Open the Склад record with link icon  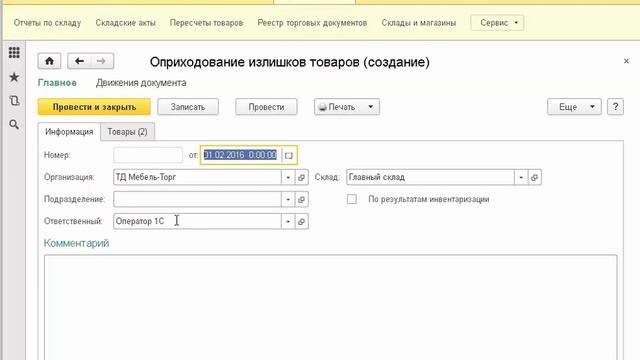pyautogui.click(x=535, y=177)
